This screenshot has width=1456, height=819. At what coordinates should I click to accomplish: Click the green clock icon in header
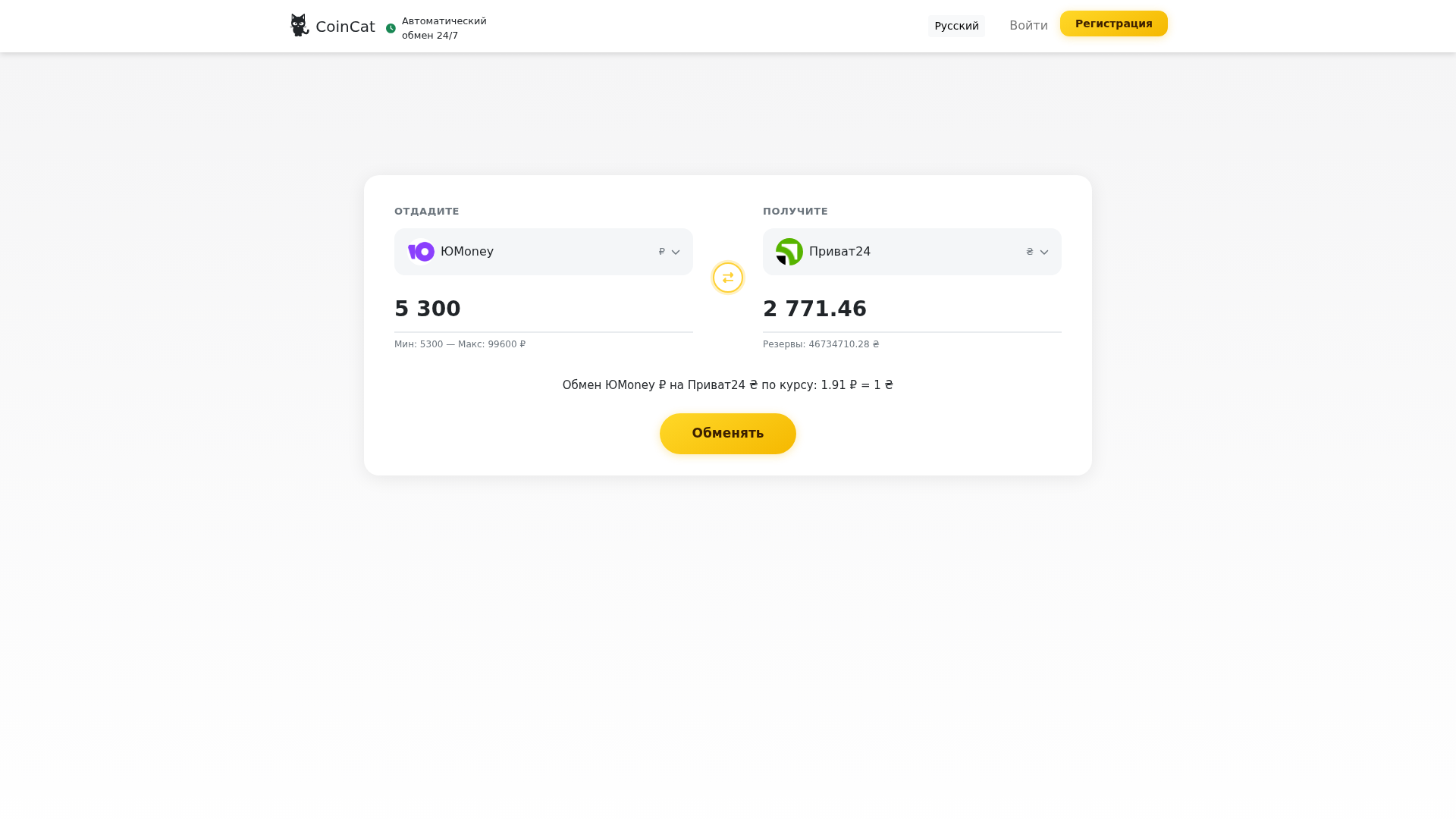(x=391, y=28)
